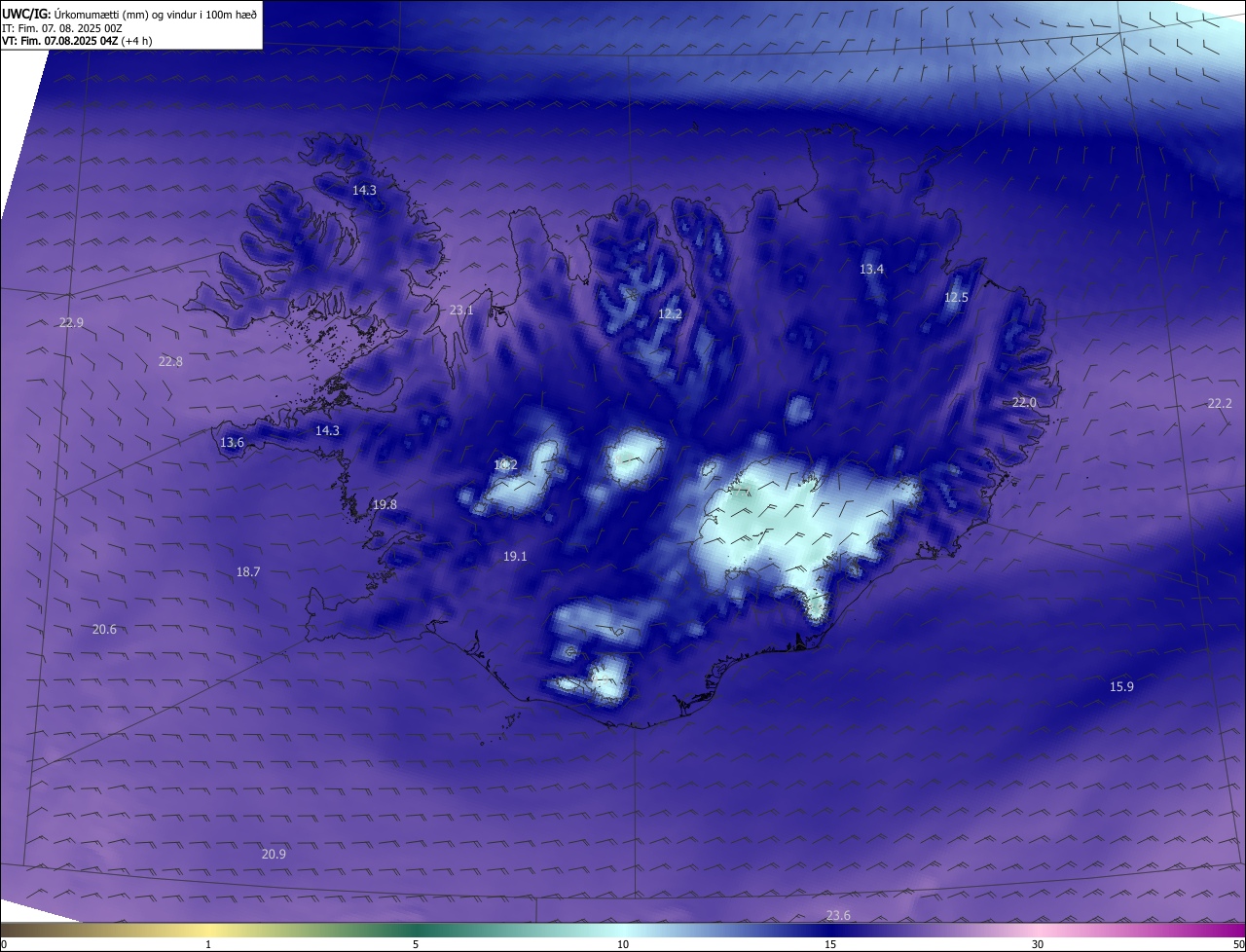This screenshot has height=952, width=1246.
Task: Click the 19.8 value on the map
Action: click(x=385, y=504)
